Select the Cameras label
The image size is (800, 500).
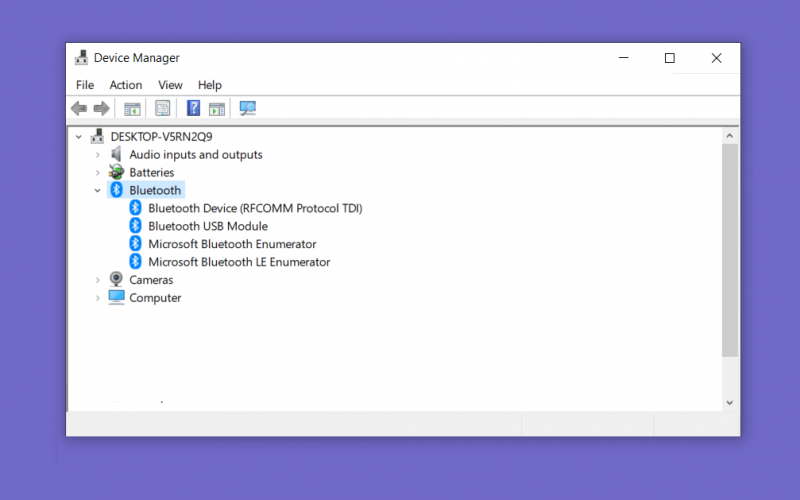[151, 280]
